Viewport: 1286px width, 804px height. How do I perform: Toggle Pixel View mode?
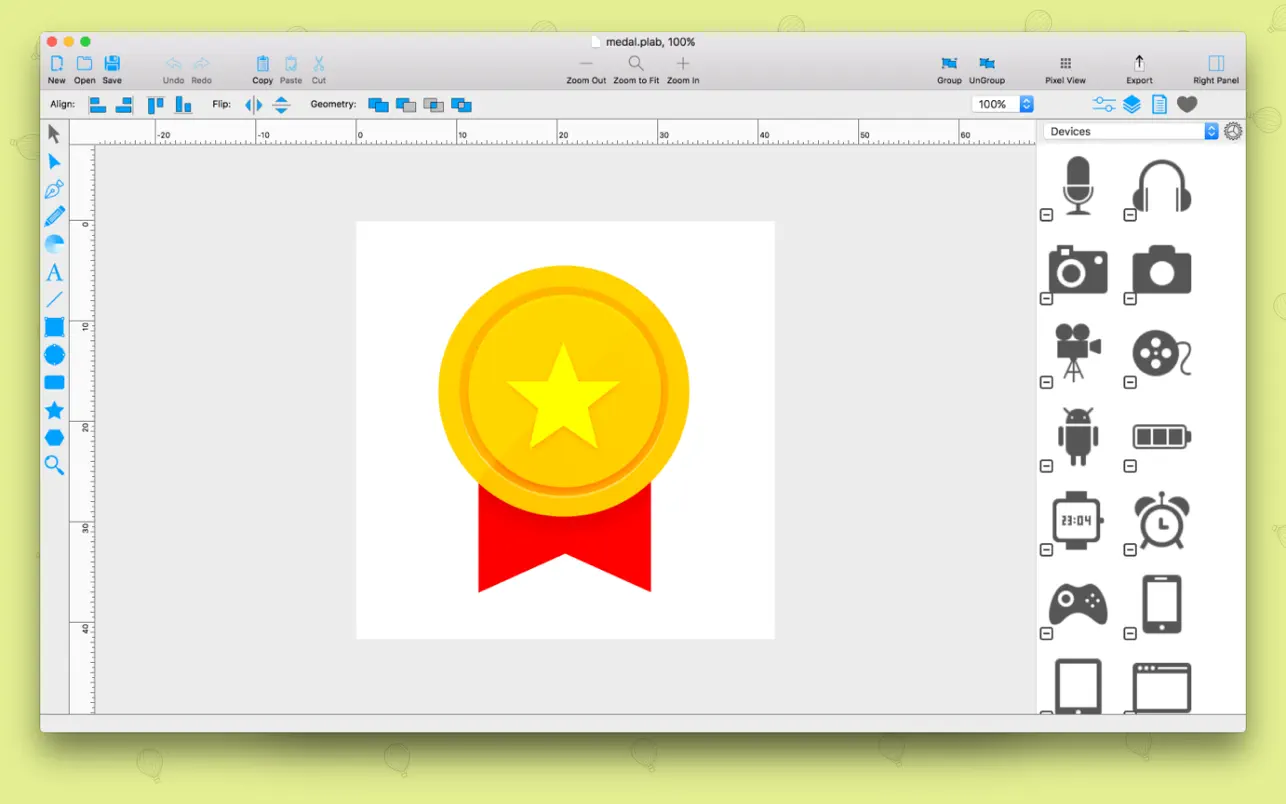[x=1065, y=68]
